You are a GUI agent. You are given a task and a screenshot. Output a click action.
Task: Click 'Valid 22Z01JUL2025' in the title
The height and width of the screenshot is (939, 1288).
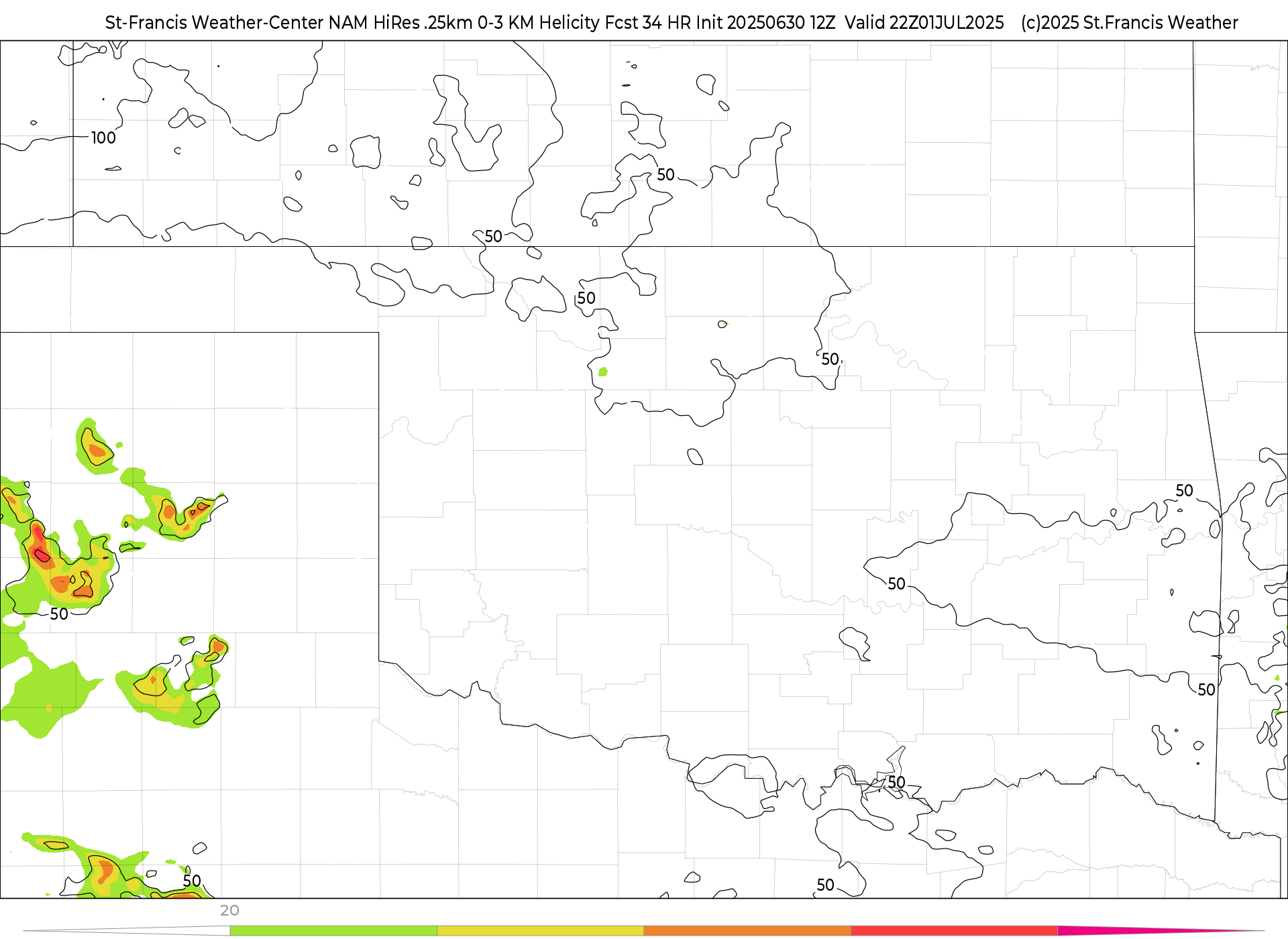(x=924, y=23)
